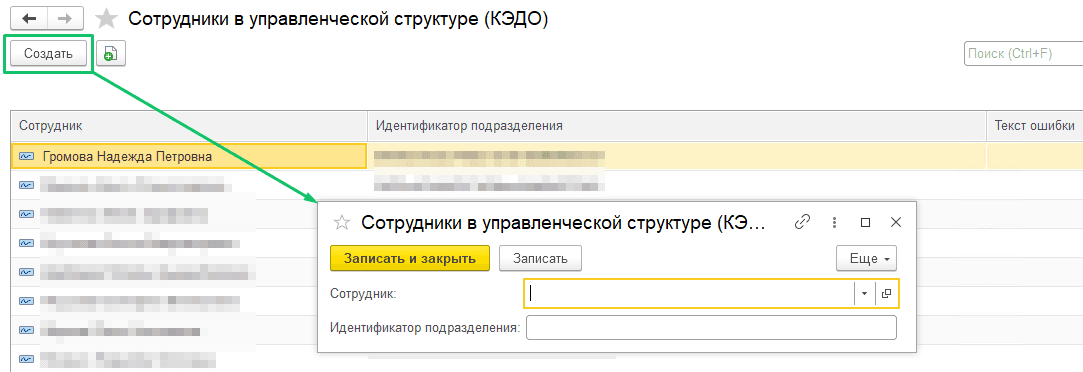The image size is (1083, 372).
Task: Open the Сотрудник field selection form icon
Action: click(x=887, y=293)
